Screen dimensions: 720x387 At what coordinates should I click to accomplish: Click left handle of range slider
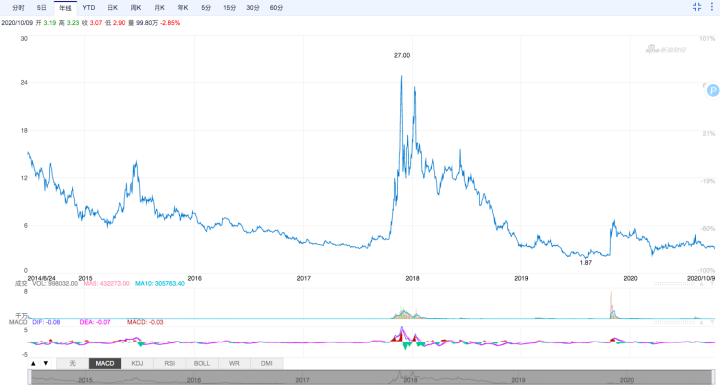click(x=29, y=377)
